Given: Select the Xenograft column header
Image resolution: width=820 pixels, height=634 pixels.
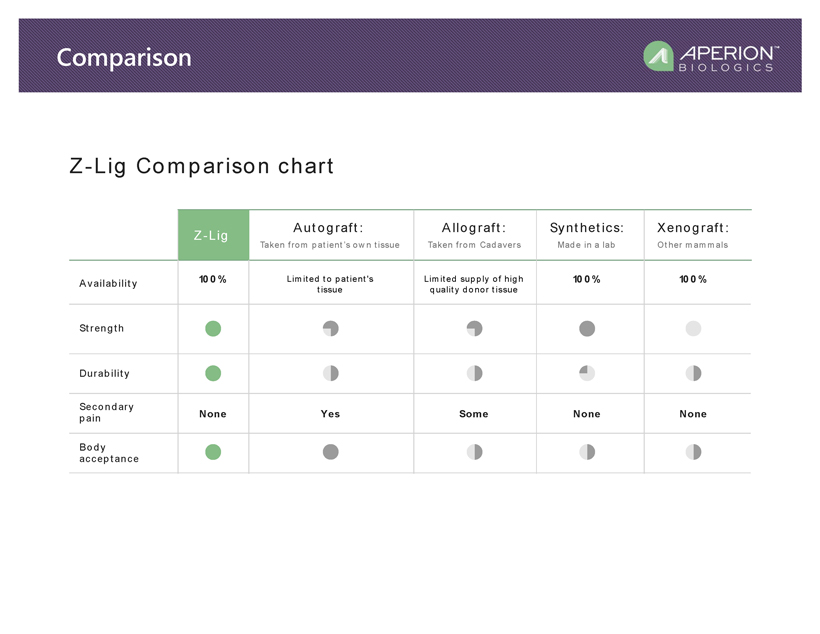Looking at the screenshot, I should (x=693, y=235).
